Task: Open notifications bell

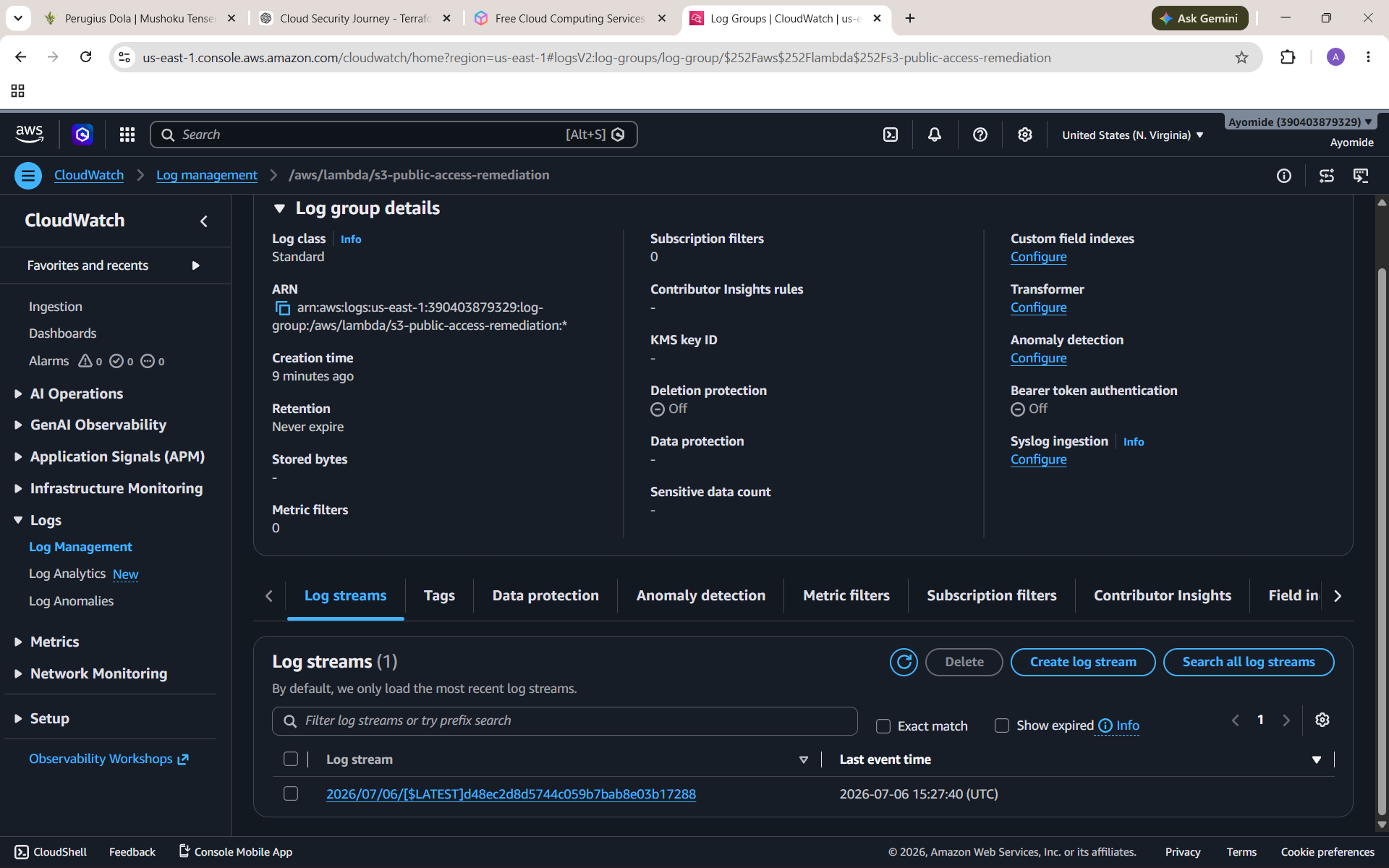Action: [x=935, y=135]
